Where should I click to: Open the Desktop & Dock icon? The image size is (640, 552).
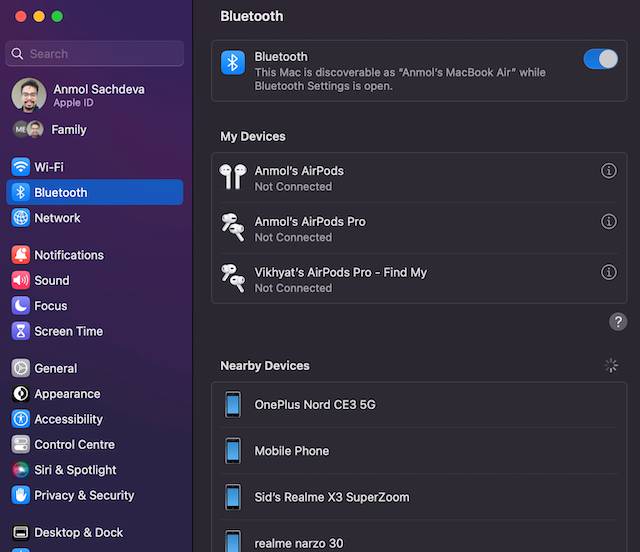point(20,532)
